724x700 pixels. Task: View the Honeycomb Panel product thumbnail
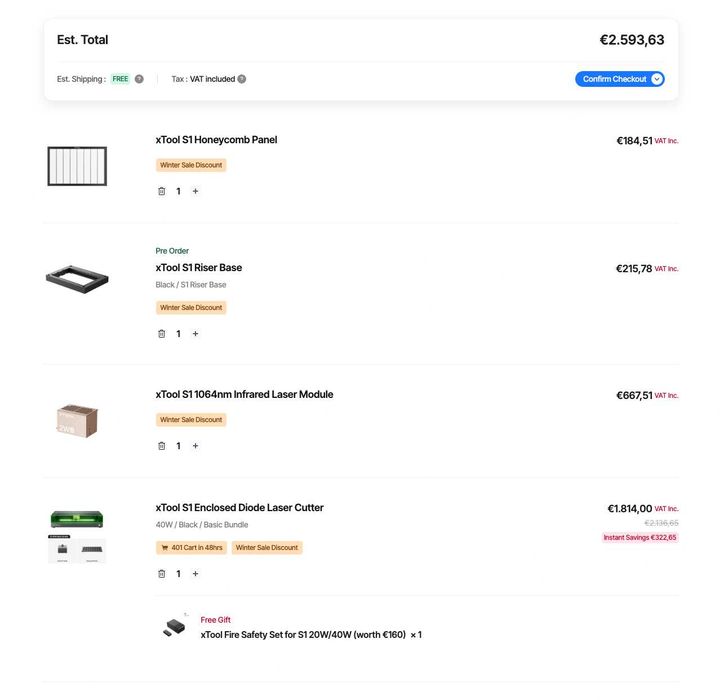[77, 166]
